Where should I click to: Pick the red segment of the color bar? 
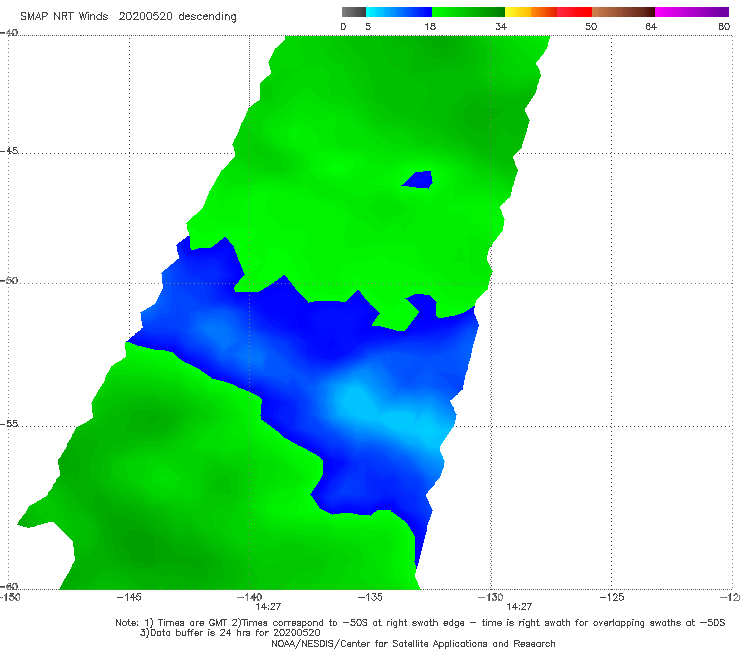574,12
